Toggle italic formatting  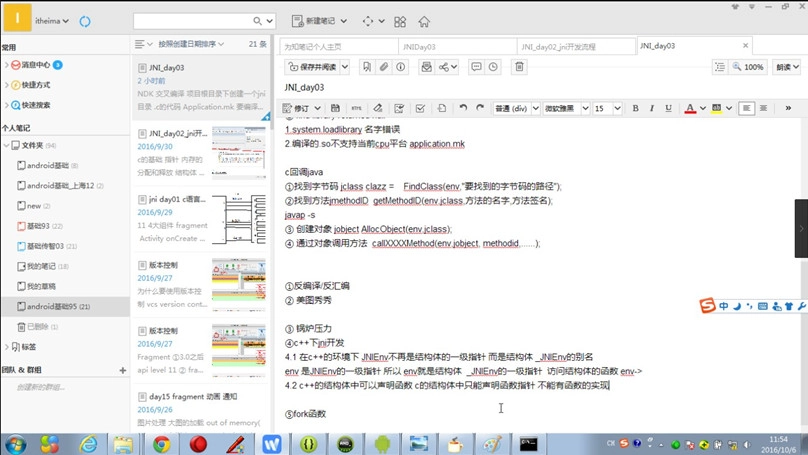[x=652, y=108]
